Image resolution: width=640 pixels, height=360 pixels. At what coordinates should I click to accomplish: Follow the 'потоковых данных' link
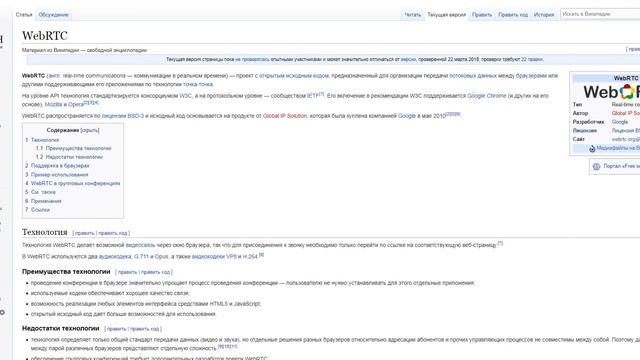[473, 76]
